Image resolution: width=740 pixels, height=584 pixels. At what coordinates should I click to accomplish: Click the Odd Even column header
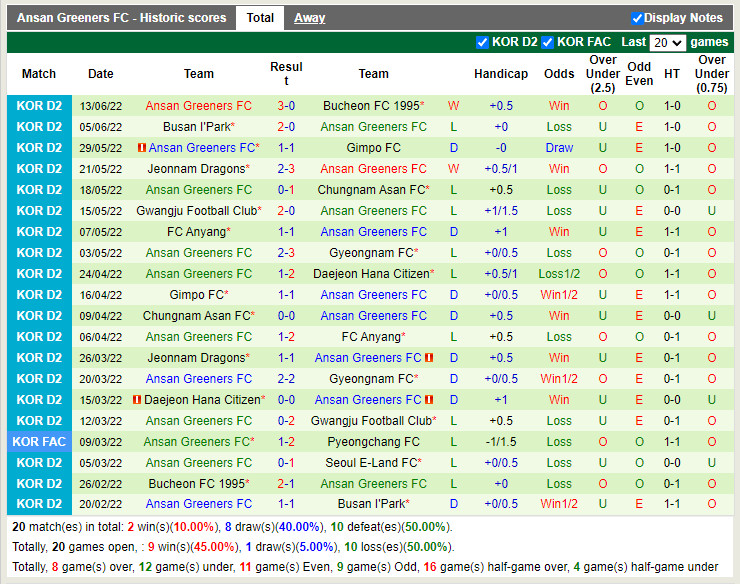(639, 74)
